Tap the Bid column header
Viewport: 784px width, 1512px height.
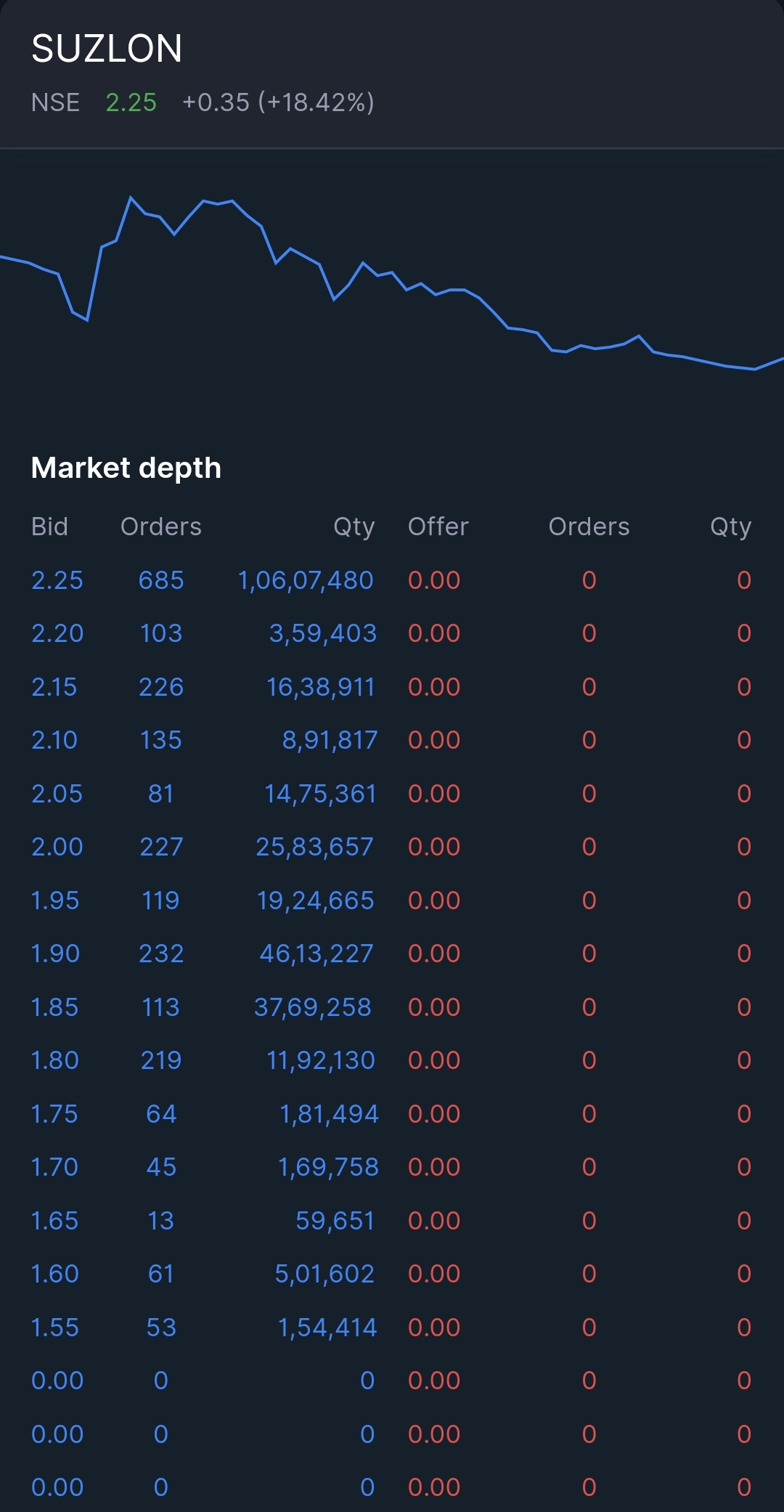(49, 527)
